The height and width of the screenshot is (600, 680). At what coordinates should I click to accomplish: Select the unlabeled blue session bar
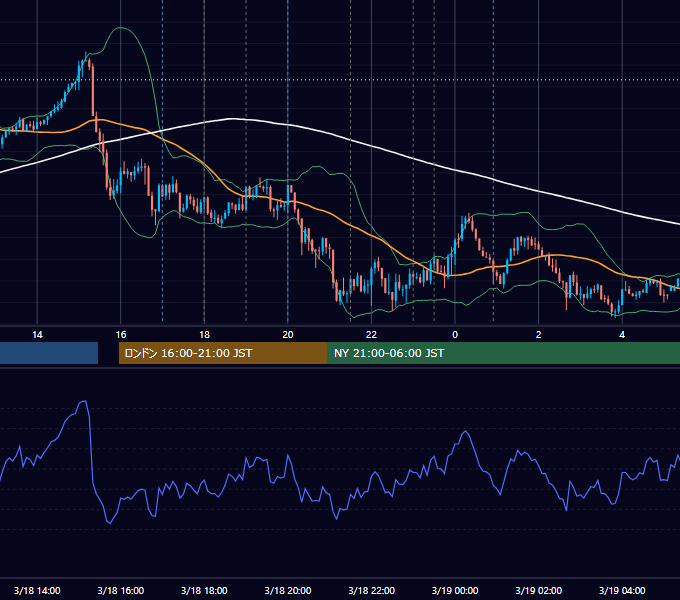click(49, 353)
